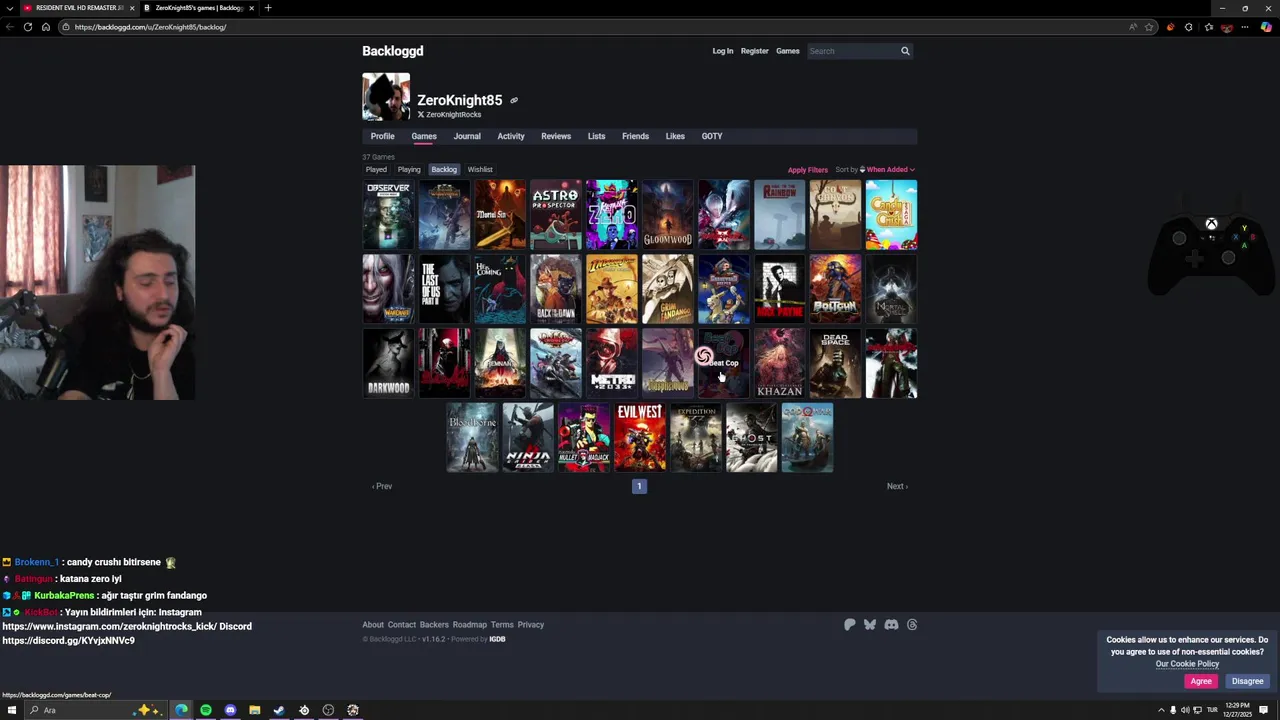Reload the page with the browser refresh icon
Image resolution: width=1280 pixels, height=720 pixels.
[x=27, y=27]
